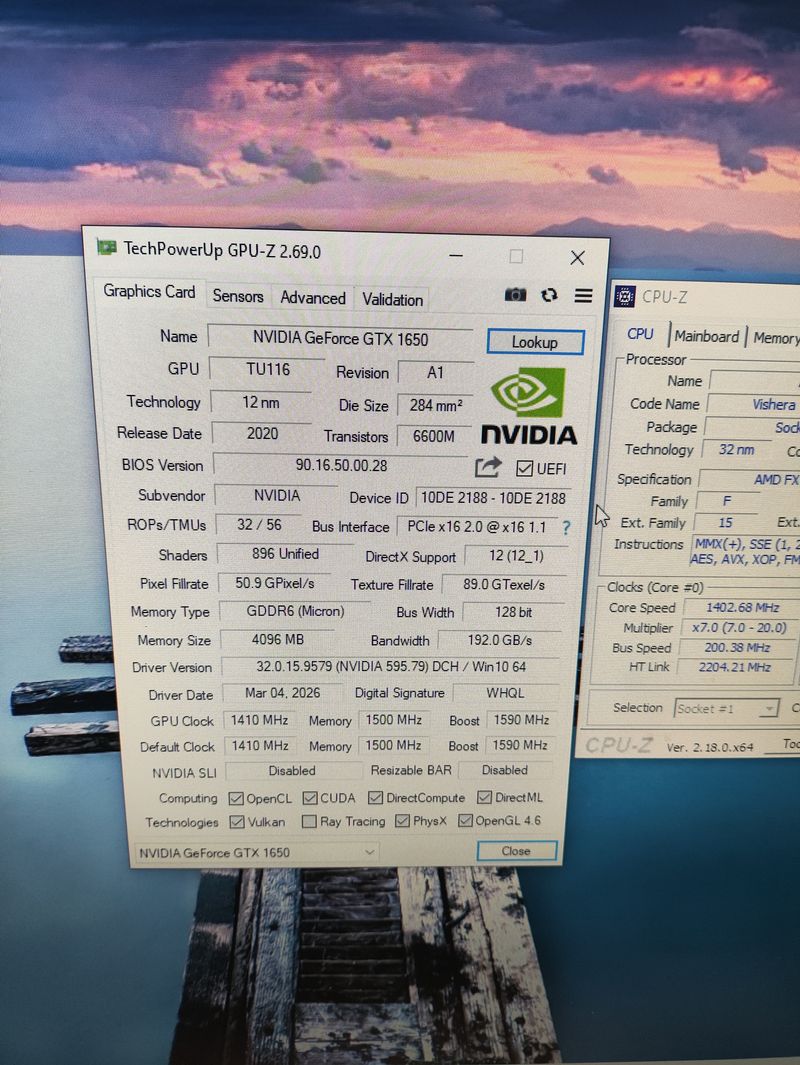Open the GPU-Z hamburger menu
The image size is (800, 1065).
[583, 295]
